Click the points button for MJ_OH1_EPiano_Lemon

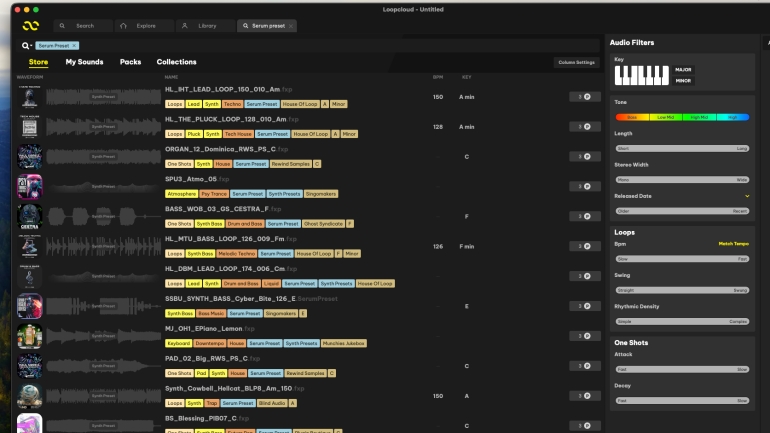point(583,336)
